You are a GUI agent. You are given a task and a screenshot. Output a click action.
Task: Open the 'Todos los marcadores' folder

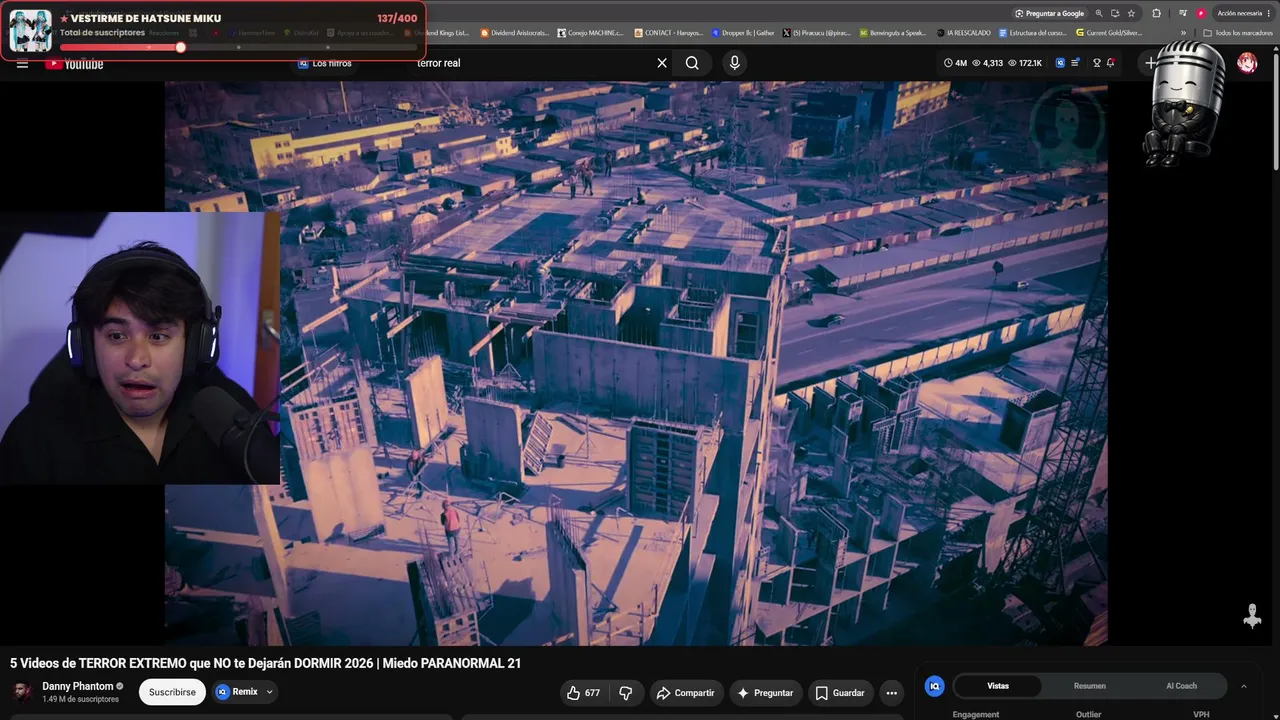(1238, 33)
